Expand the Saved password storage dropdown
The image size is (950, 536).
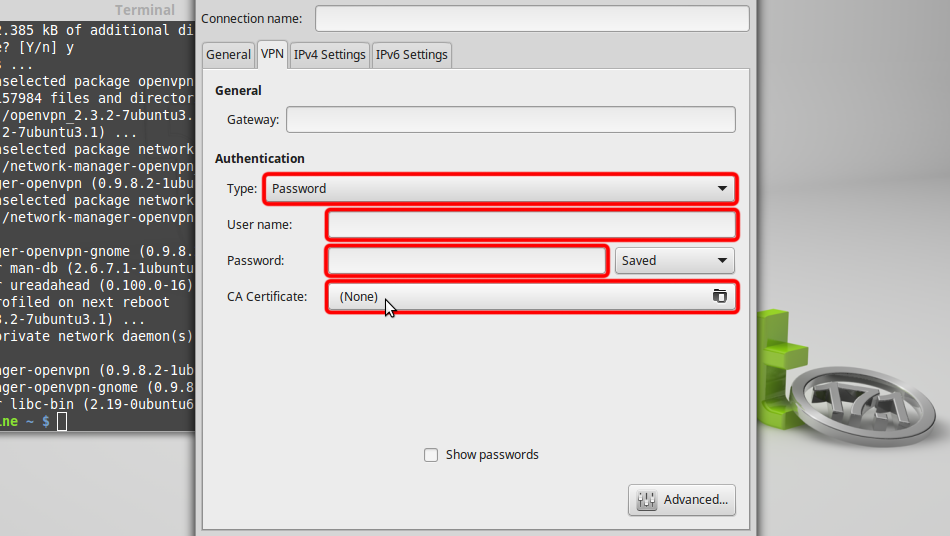(675, 261)
